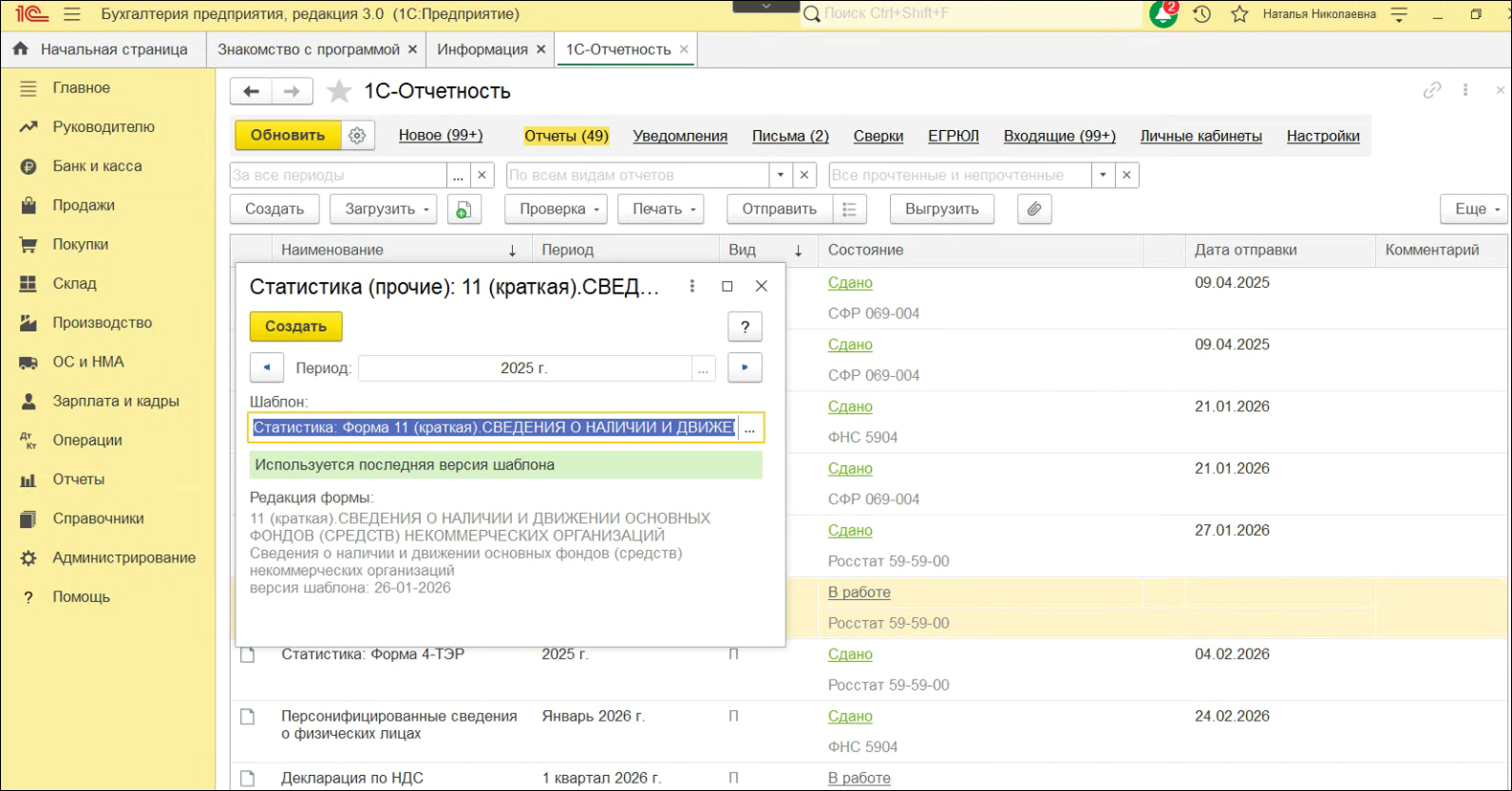Open the favorites star in the title bar
This screenshot has height=791, width=1512.
1239,14
